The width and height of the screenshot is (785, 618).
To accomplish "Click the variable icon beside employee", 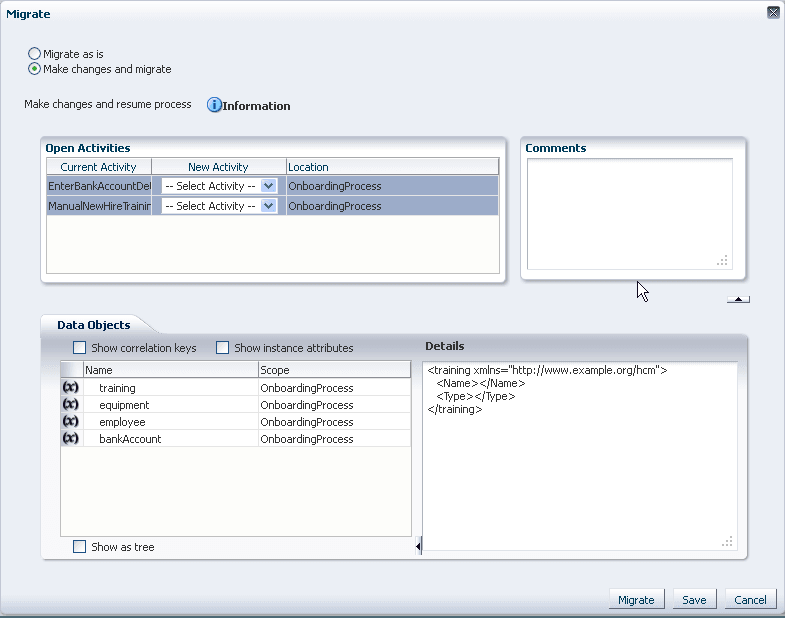I will pos(71,421).
